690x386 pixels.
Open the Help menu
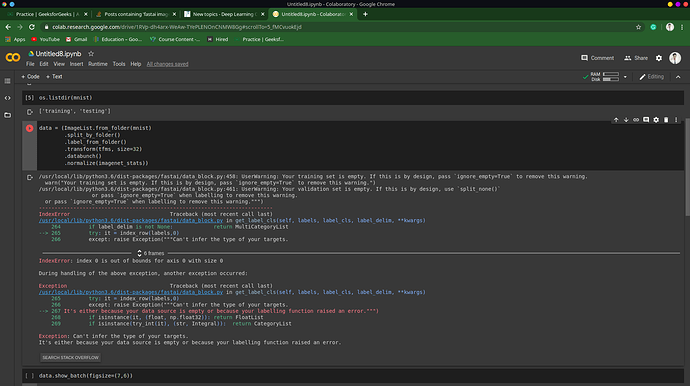(136, 64)
